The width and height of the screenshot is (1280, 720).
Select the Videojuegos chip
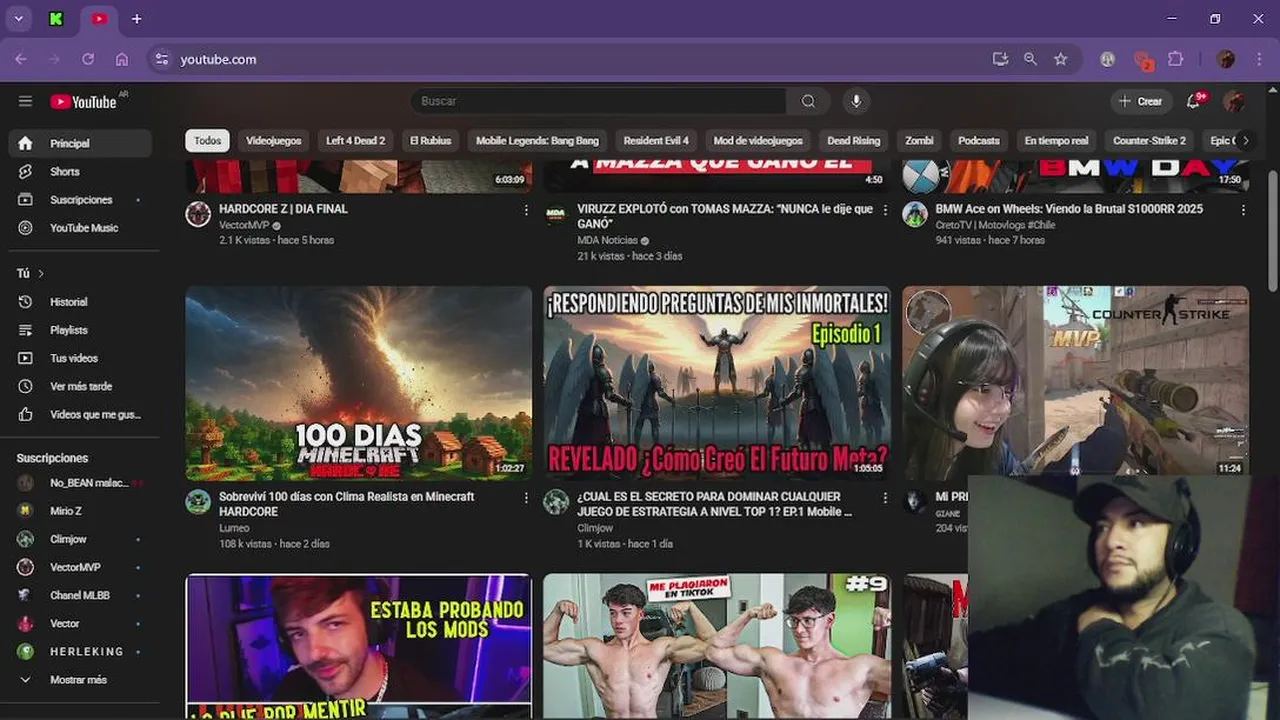pos(274,141)
